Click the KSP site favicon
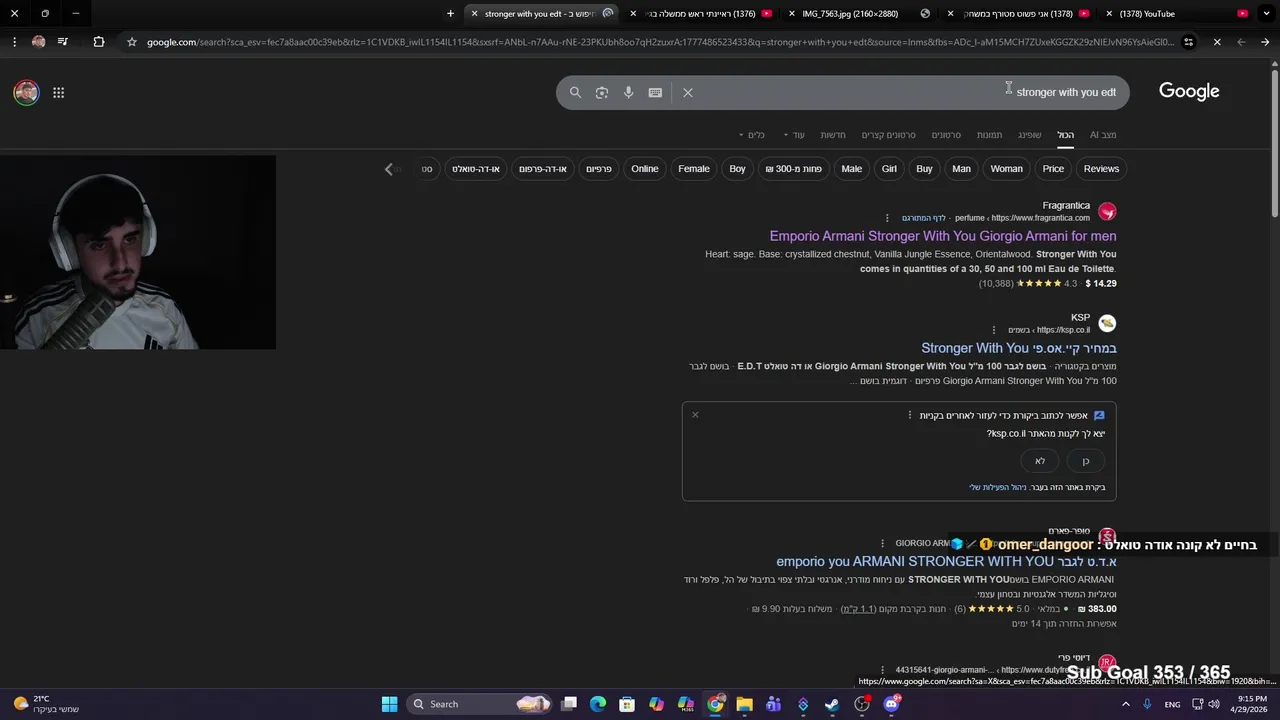Viewport: 1280px width, 720px height. point(1107,323)
